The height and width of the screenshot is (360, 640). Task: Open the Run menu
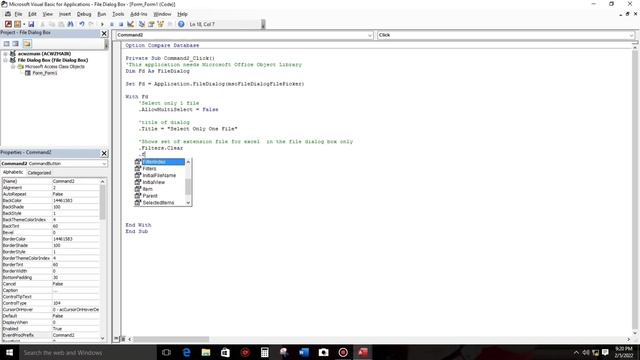pyautogui.click(x=102, y=14)
